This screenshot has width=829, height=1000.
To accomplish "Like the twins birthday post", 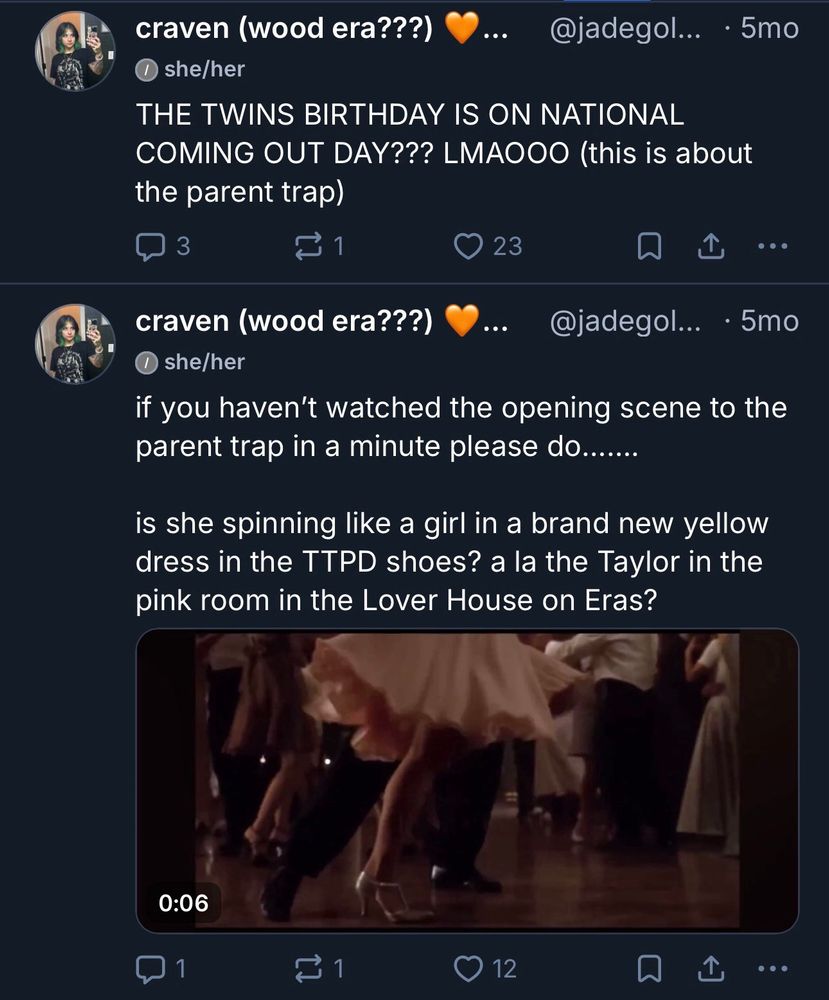I will click(468, 245).
